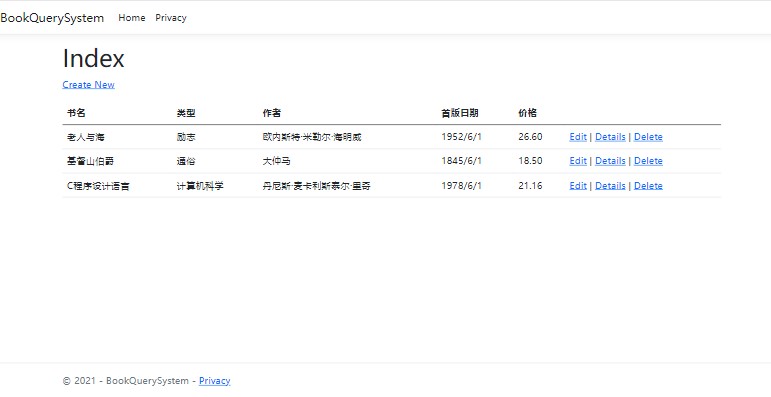The image size is (771, 397).
Task: Click the Create New link
Action: 89,85
